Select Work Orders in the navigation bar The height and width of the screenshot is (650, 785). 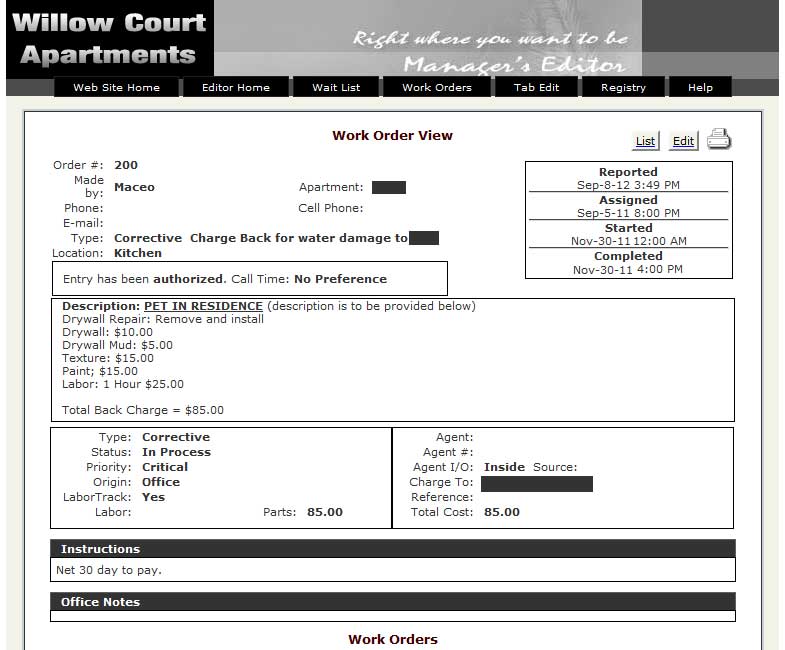[x=436, y=88]
